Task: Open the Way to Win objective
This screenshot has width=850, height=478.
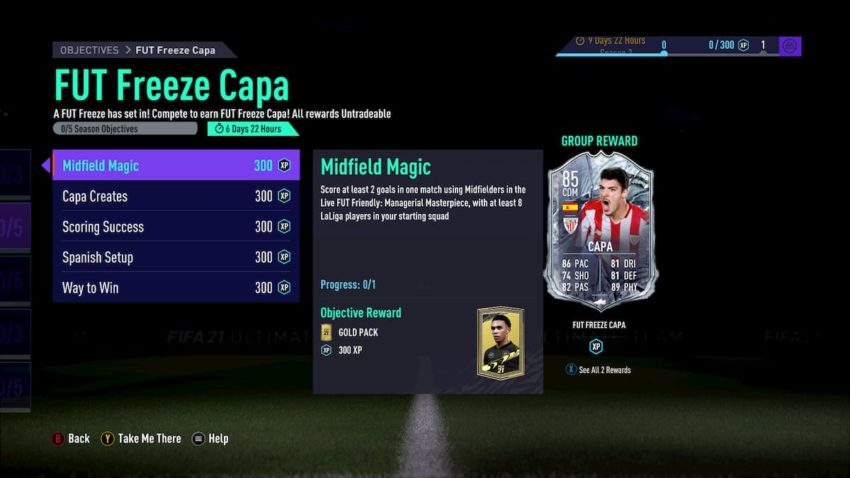Action: click(x=176, y=287)
